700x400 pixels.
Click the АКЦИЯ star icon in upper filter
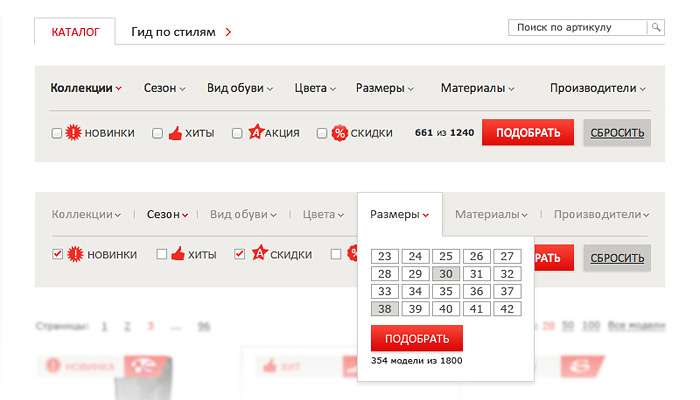coord(256,132)
